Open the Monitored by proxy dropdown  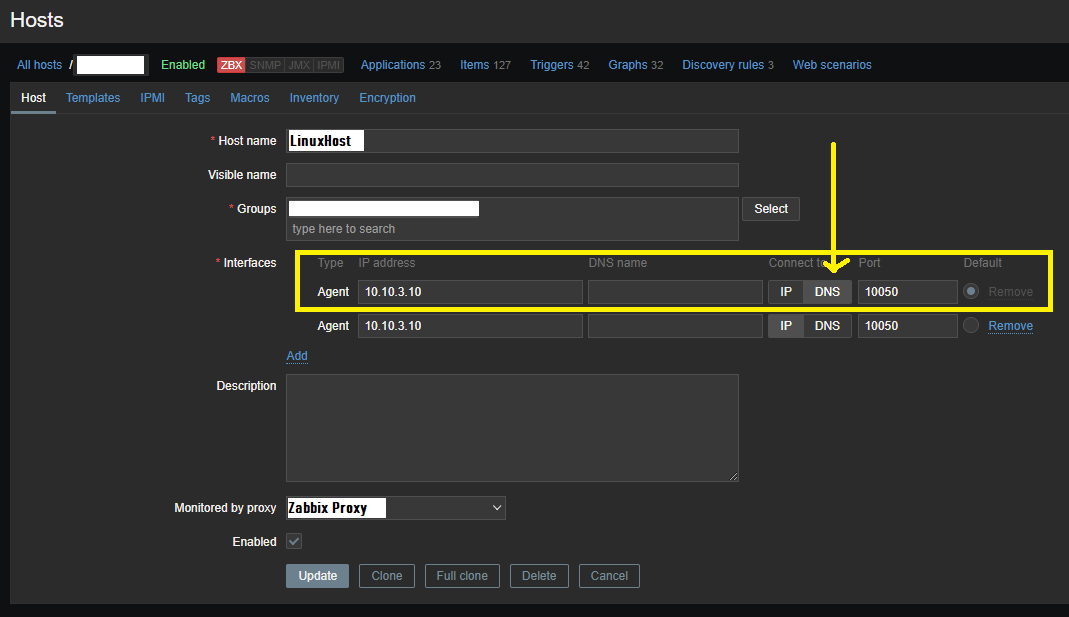(396, 508)
